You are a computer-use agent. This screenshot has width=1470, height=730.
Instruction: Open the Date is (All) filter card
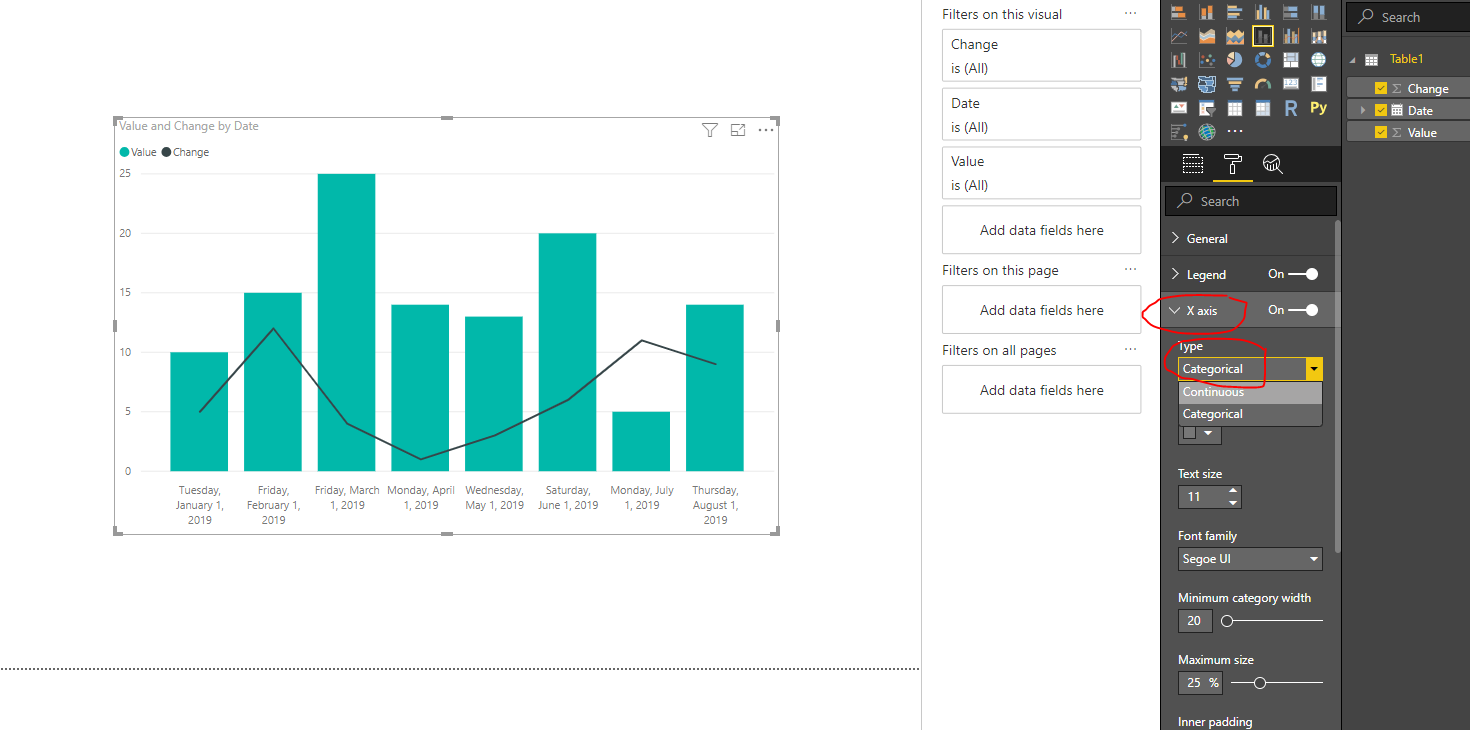click(1041, 114)
